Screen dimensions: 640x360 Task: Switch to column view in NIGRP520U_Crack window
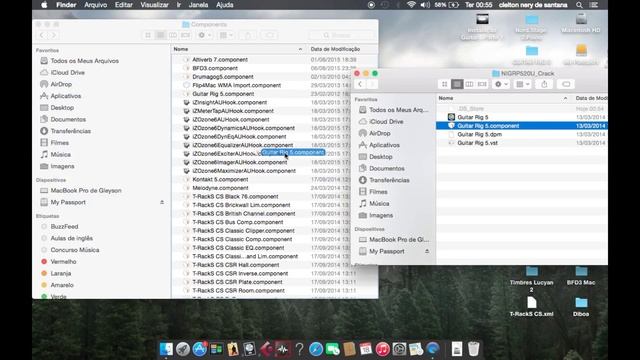pos(469,84)
